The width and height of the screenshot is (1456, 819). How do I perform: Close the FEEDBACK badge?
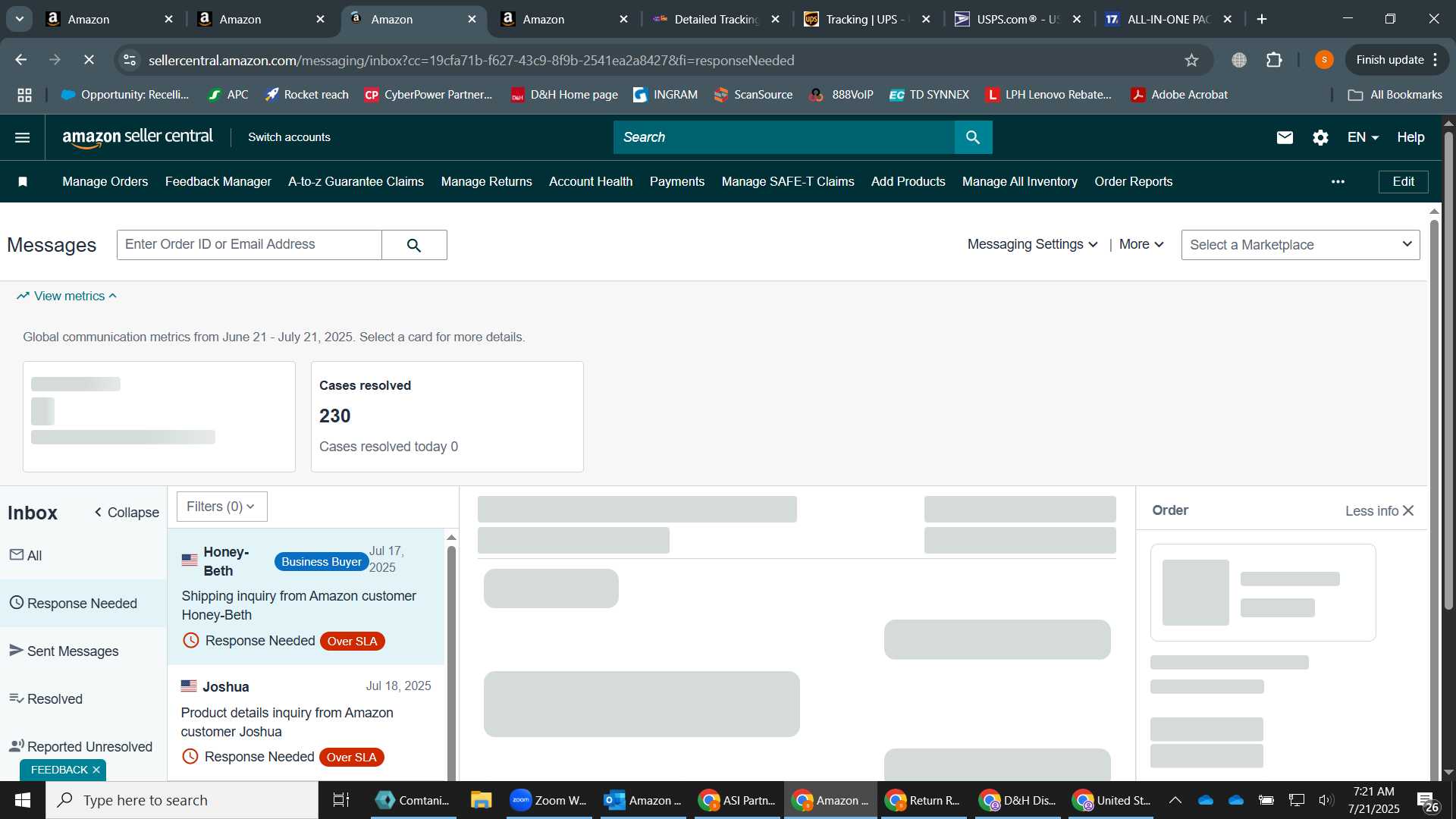(96, 770)
